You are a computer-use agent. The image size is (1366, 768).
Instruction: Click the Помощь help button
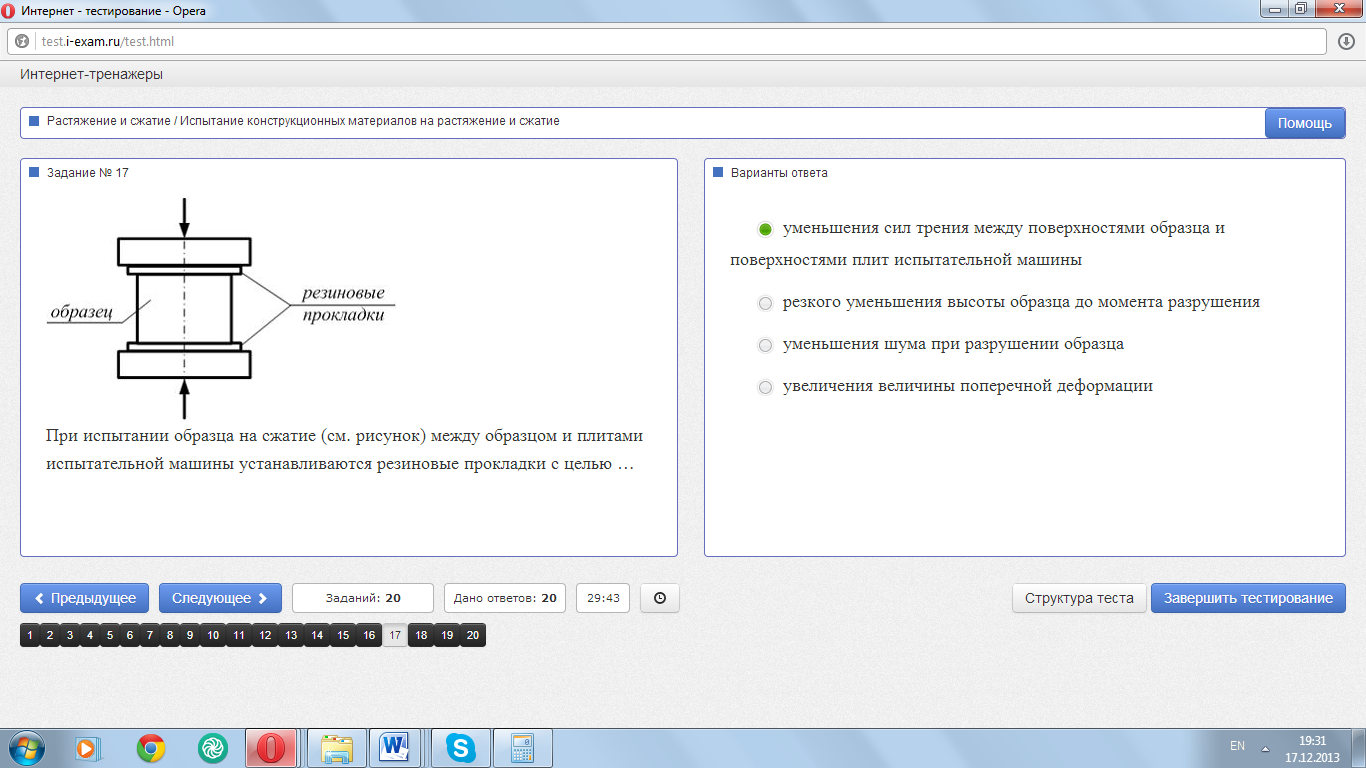click(1305, 123)
